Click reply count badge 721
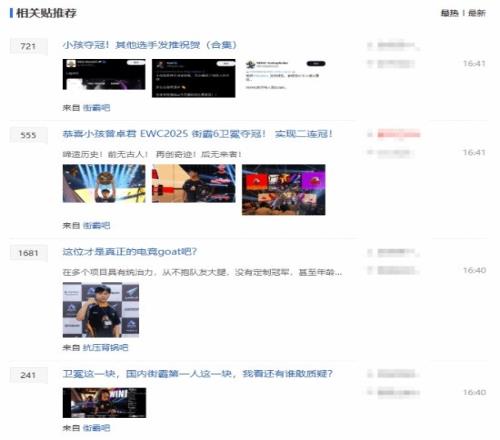The width and height of the screenshot is (500, 440). pos(28,46)
